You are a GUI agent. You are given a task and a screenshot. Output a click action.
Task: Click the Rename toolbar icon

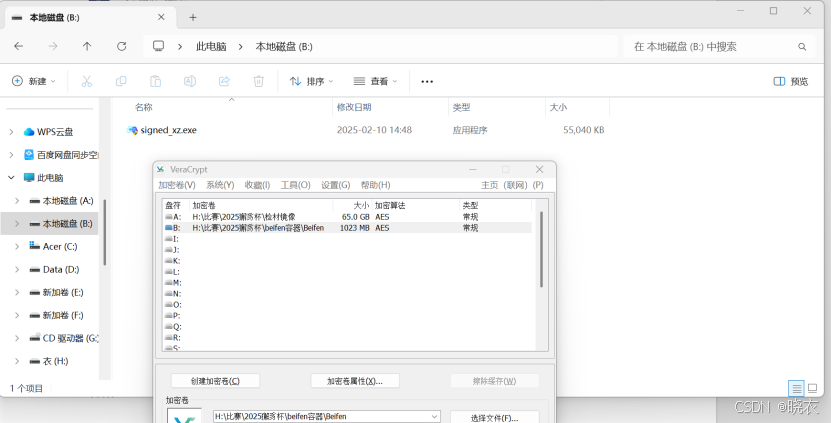190,81
